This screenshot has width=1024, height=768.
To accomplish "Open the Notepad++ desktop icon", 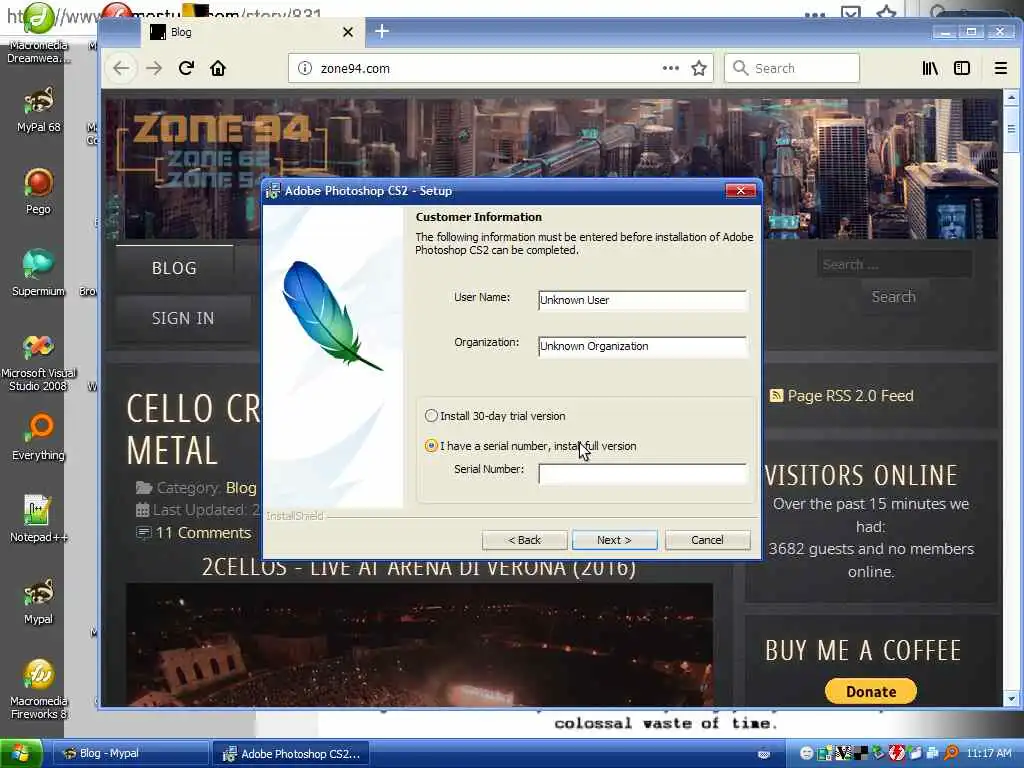I will click(x=39, y=520).
